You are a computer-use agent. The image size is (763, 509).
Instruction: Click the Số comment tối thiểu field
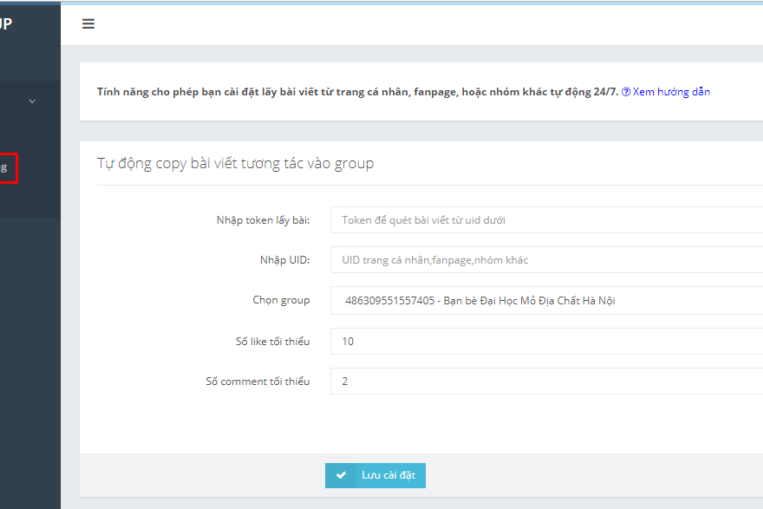[546, 381]
